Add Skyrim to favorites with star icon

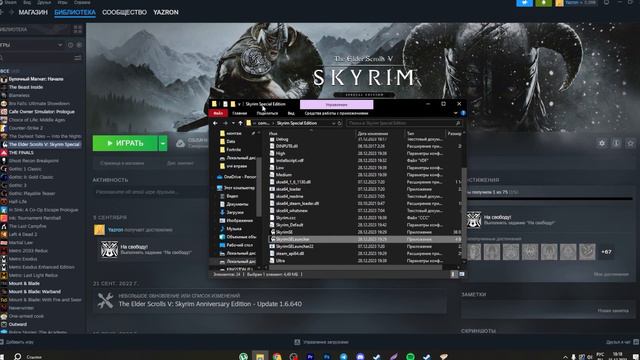click(631, 143)
